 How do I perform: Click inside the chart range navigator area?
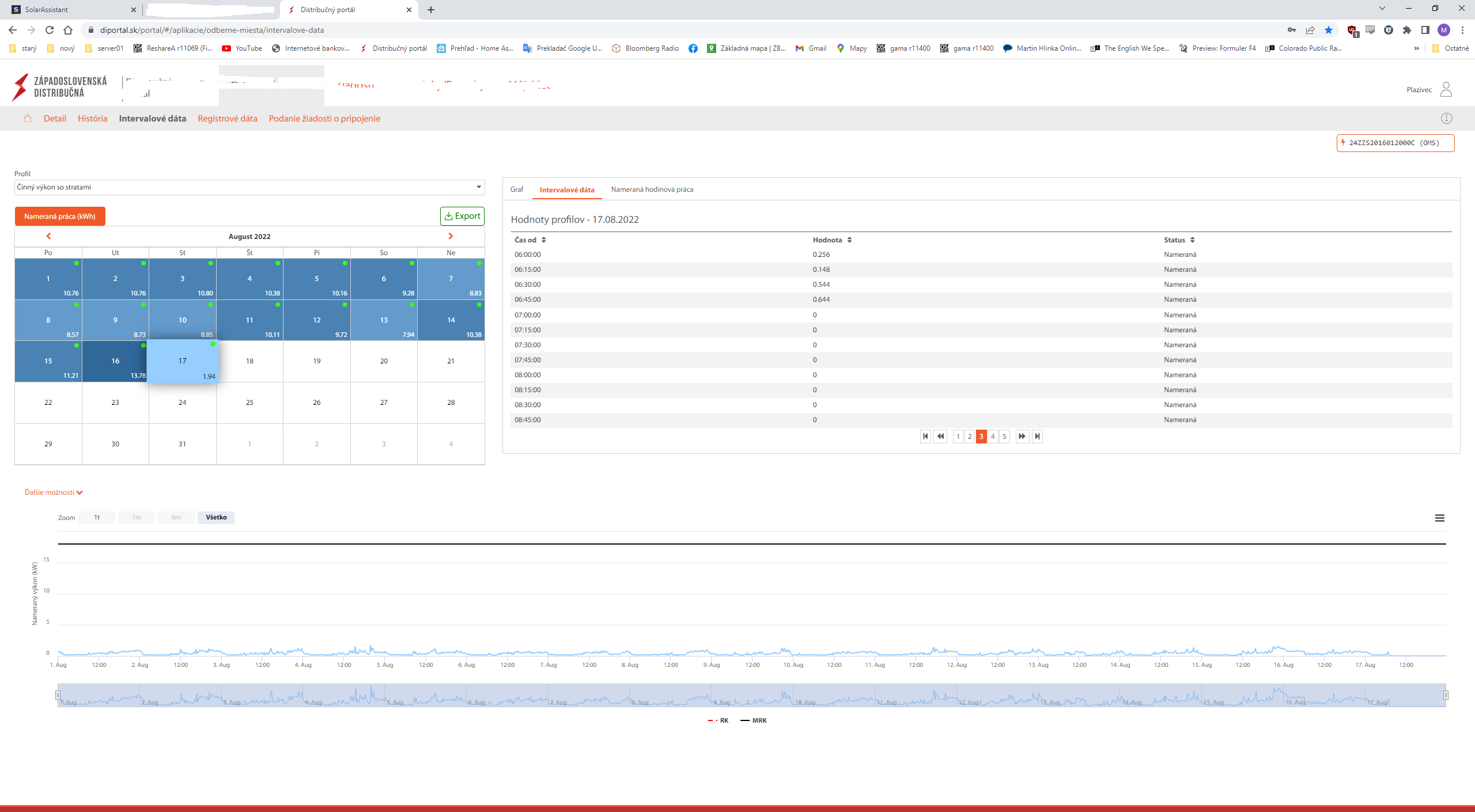tap(752, 695)
